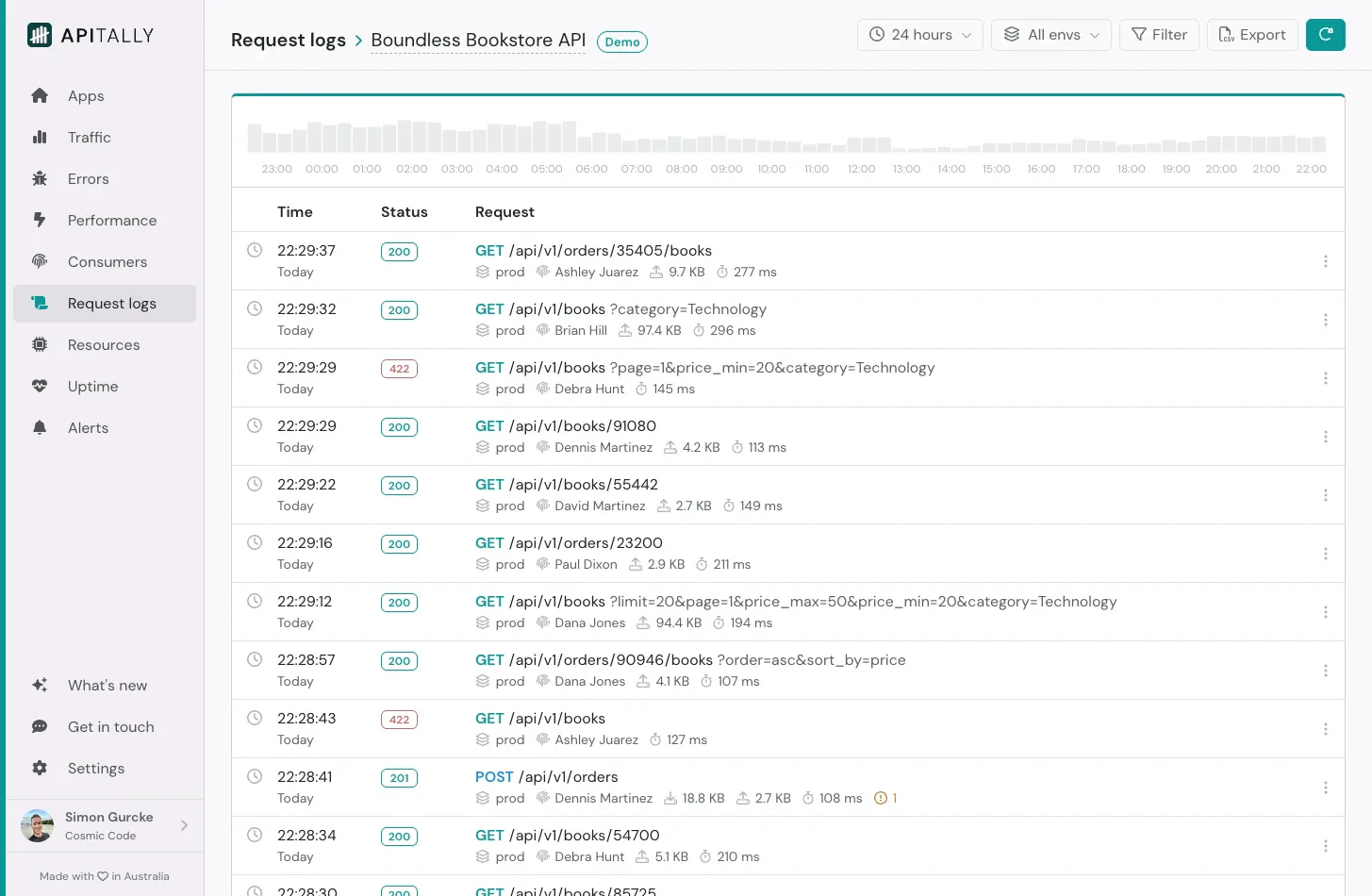
Task: Open the Filter options
Action: tap(1159, 35)
